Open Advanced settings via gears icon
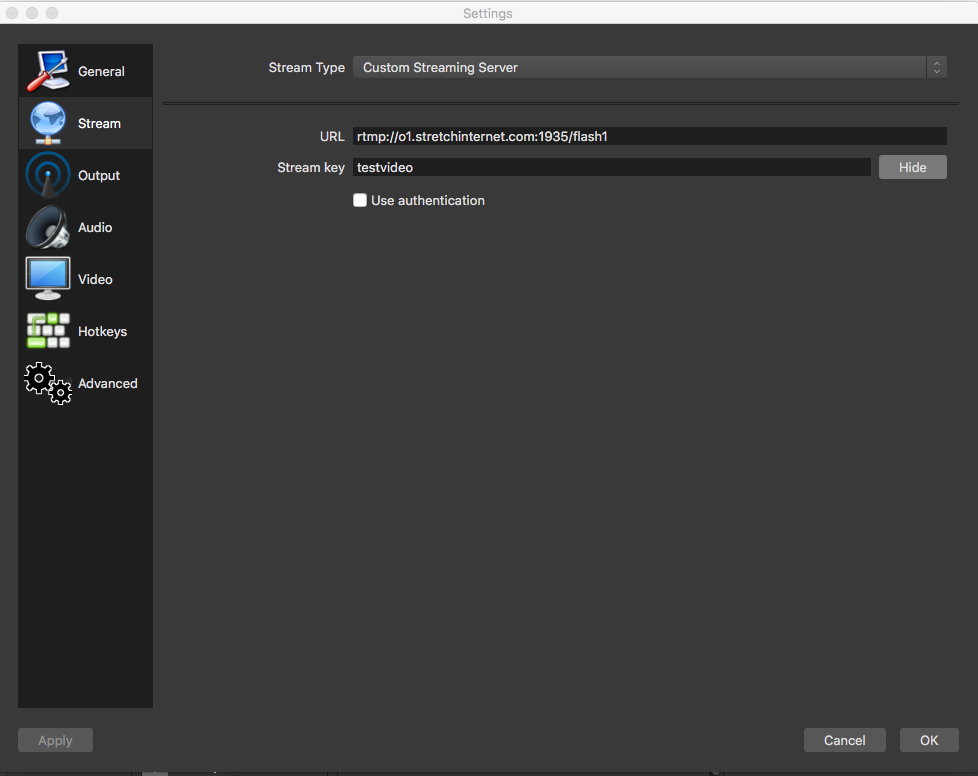 click(47, 383)
